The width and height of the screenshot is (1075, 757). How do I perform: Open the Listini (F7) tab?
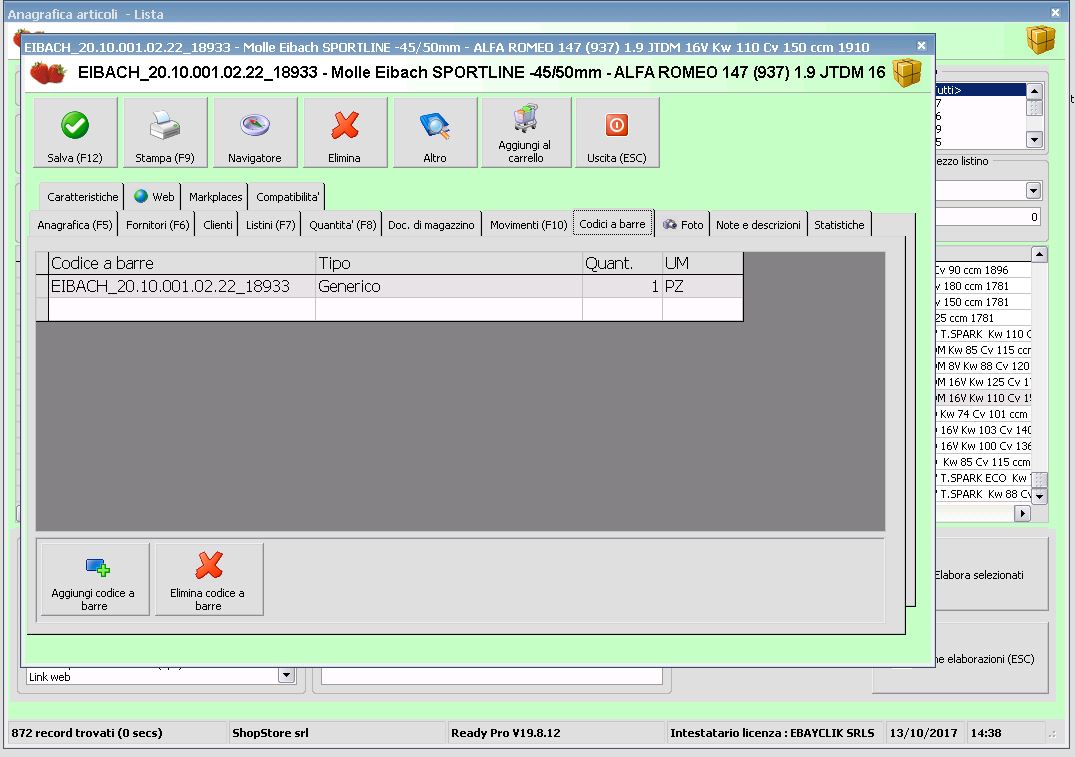click(270, 225)
